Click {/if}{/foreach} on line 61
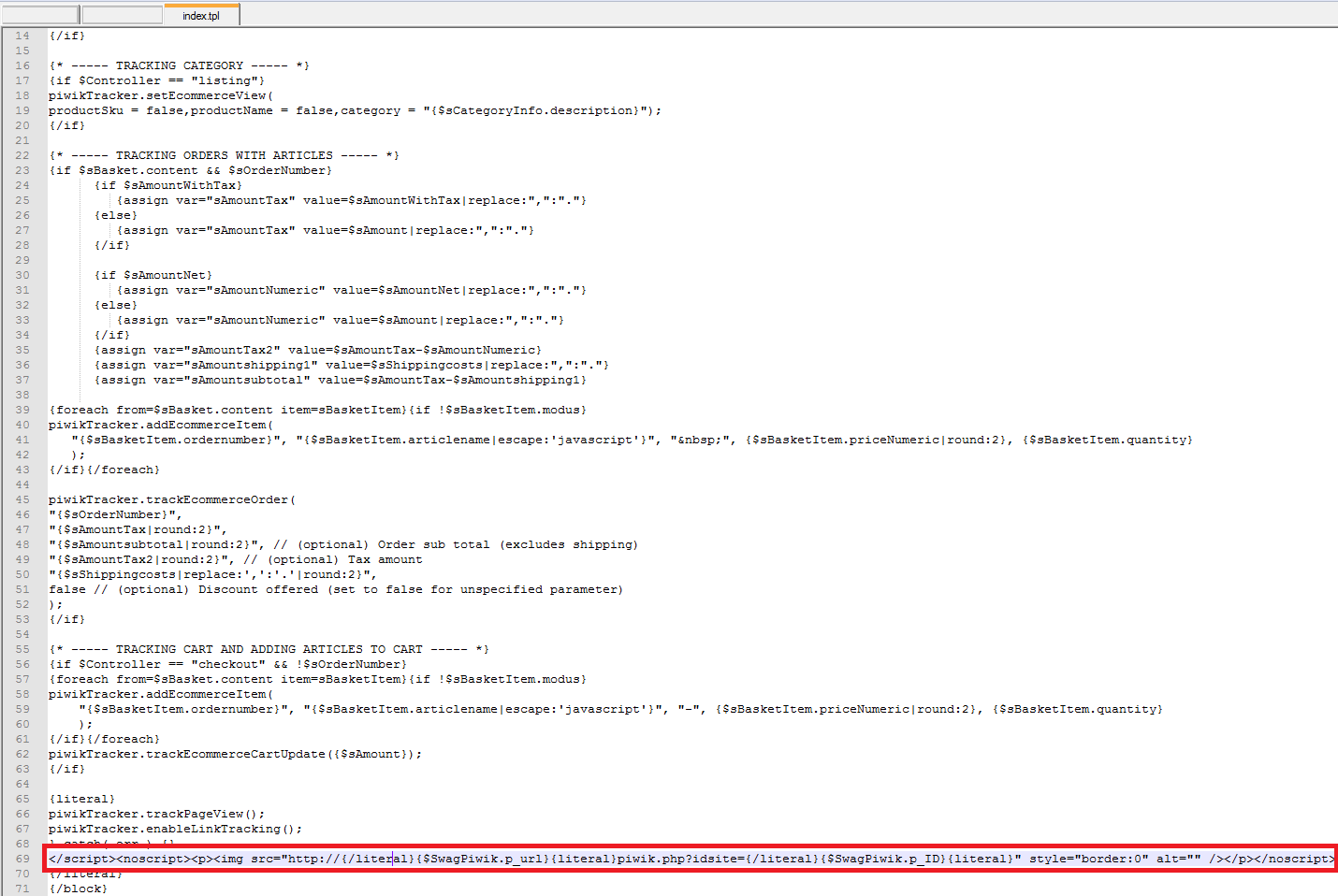 pyautogui.click(x=105, y=739)
